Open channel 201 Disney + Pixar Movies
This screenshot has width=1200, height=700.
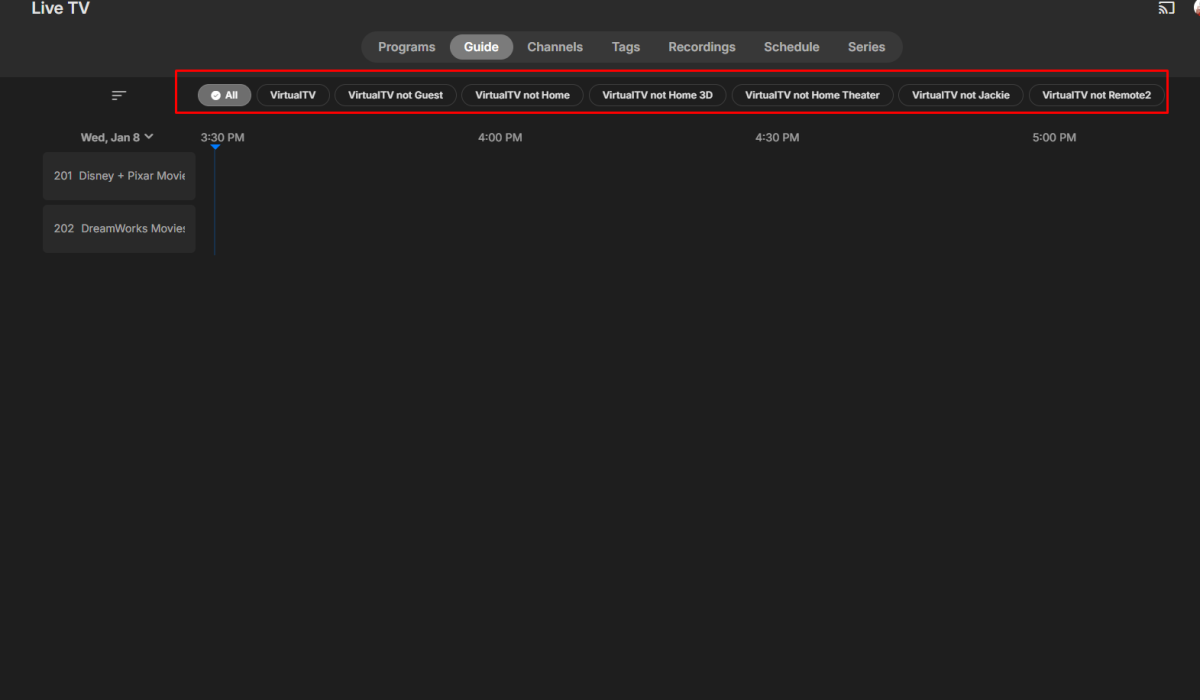[119, 176]
